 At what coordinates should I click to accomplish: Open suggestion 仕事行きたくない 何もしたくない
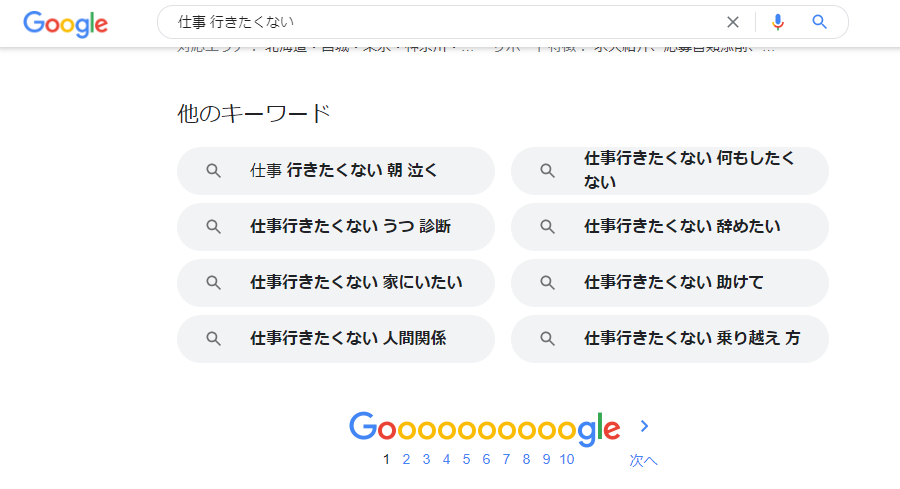point(670,171)
